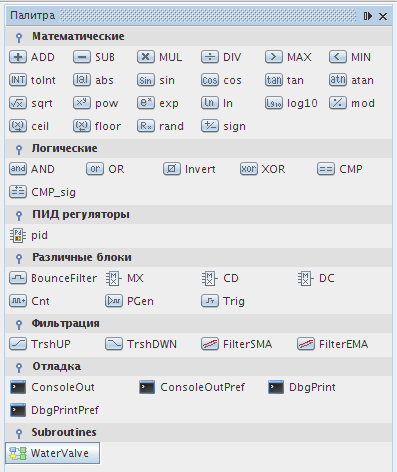Choose the MAX block icon
The width and height of the screenshot is (397, 472).
coord(274,57)
